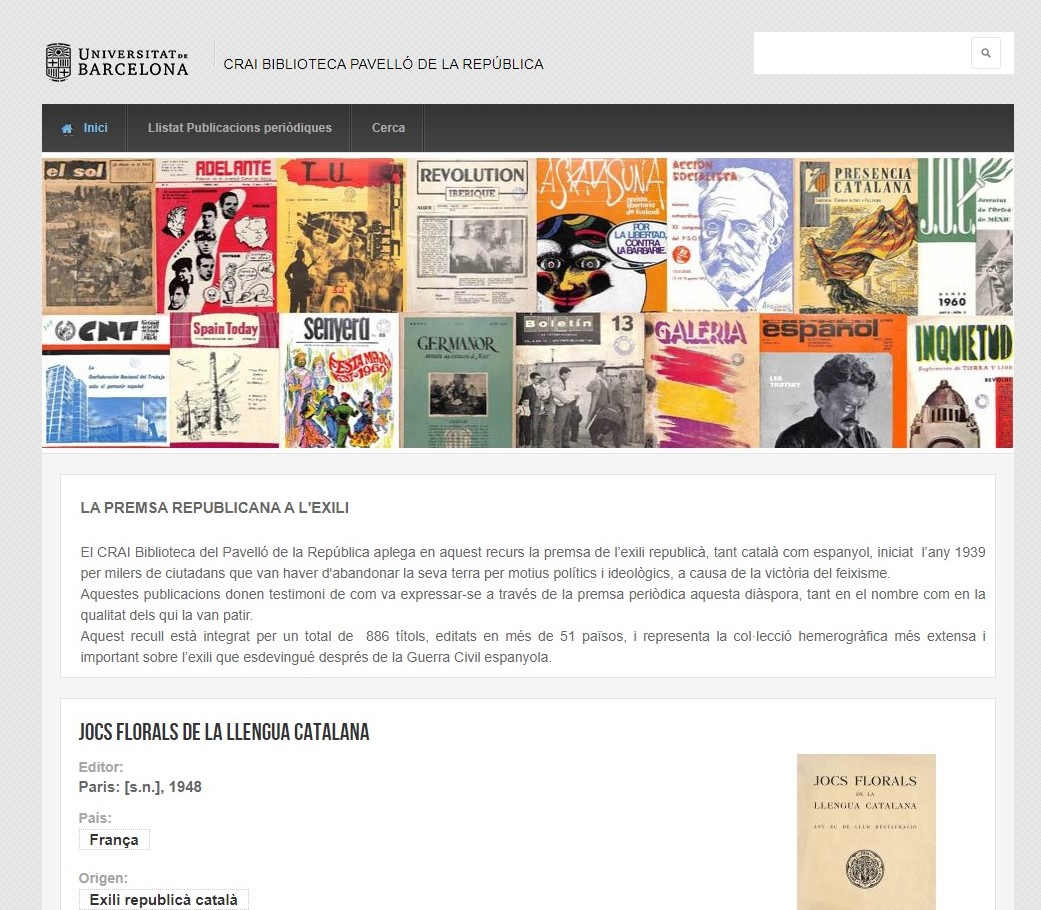The width and height of the screenshot is (1041, 910).
Task: Select the França country tag
Action: point(114,840)
